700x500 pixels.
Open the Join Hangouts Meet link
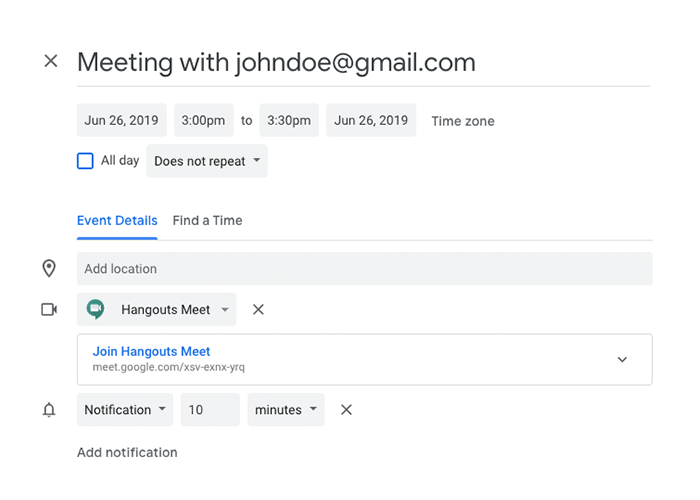click(151, 352)
